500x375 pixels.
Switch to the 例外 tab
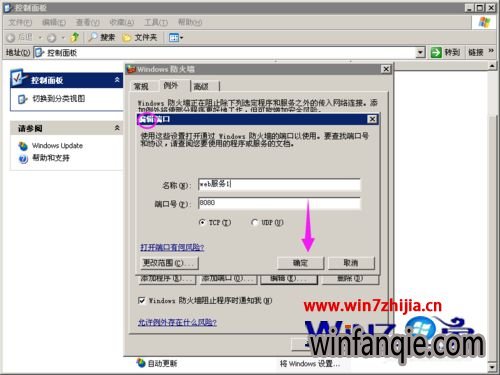pyautogui.click(x=171, y=86)
